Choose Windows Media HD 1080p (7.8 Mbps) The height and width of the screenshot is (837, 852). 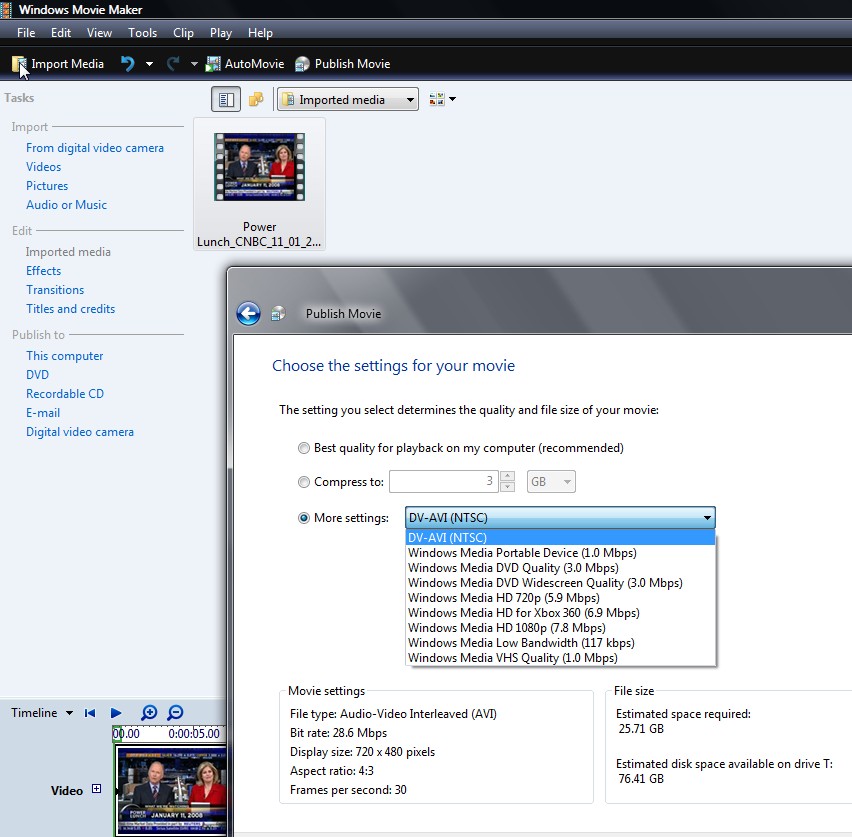point(560,628)
